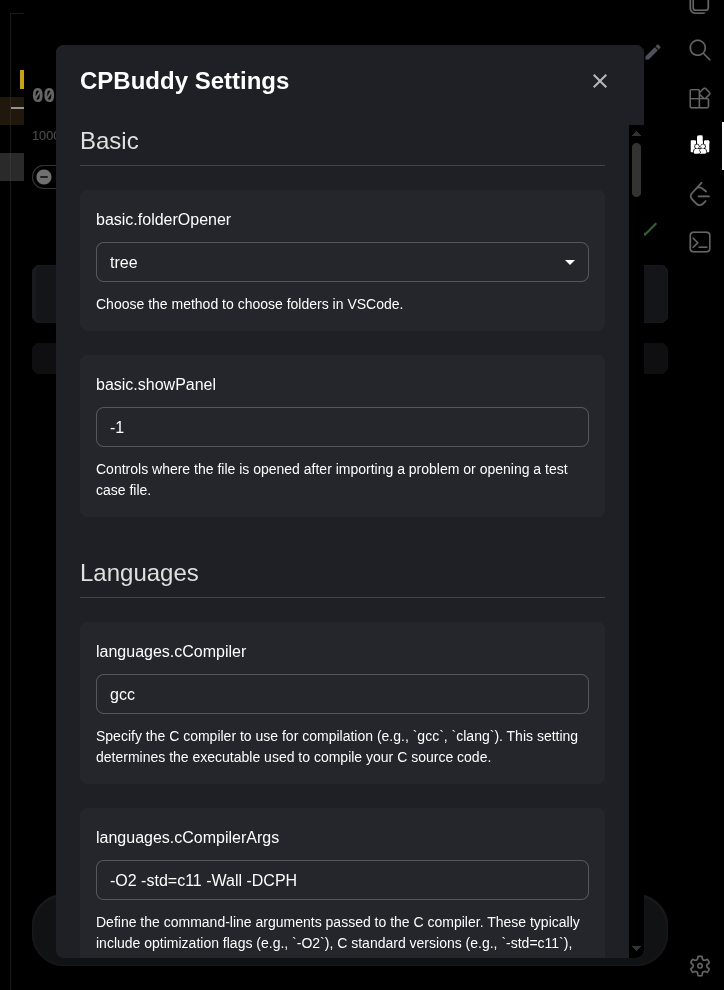Click "Specify the C compiler to use" description
Viewport: 724px width, 990px height.
(337, 746)
